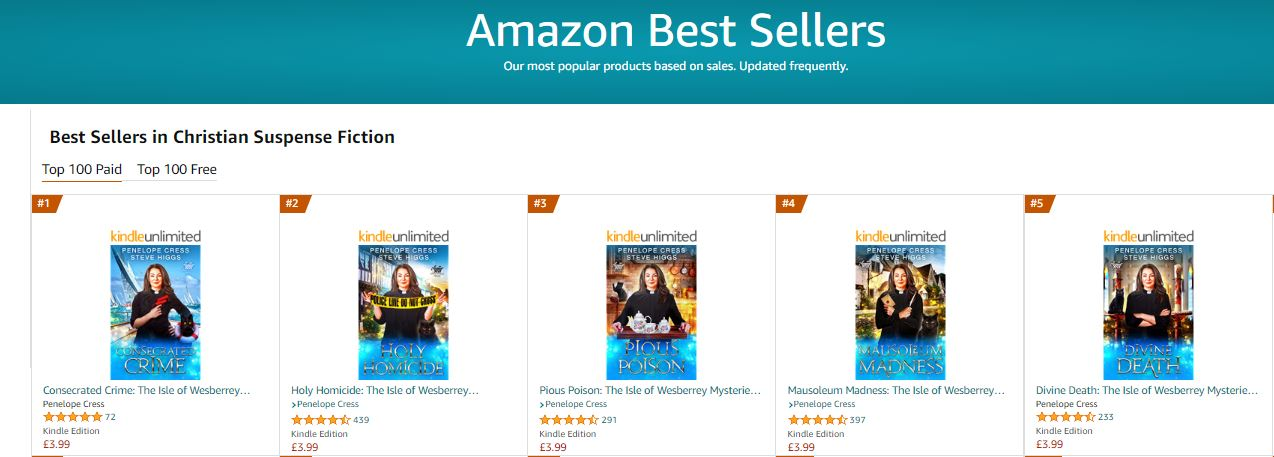This screenshot has height=457, width=1274.
Task: Select the Top 100 Paid tab
Action: [82, 169]
